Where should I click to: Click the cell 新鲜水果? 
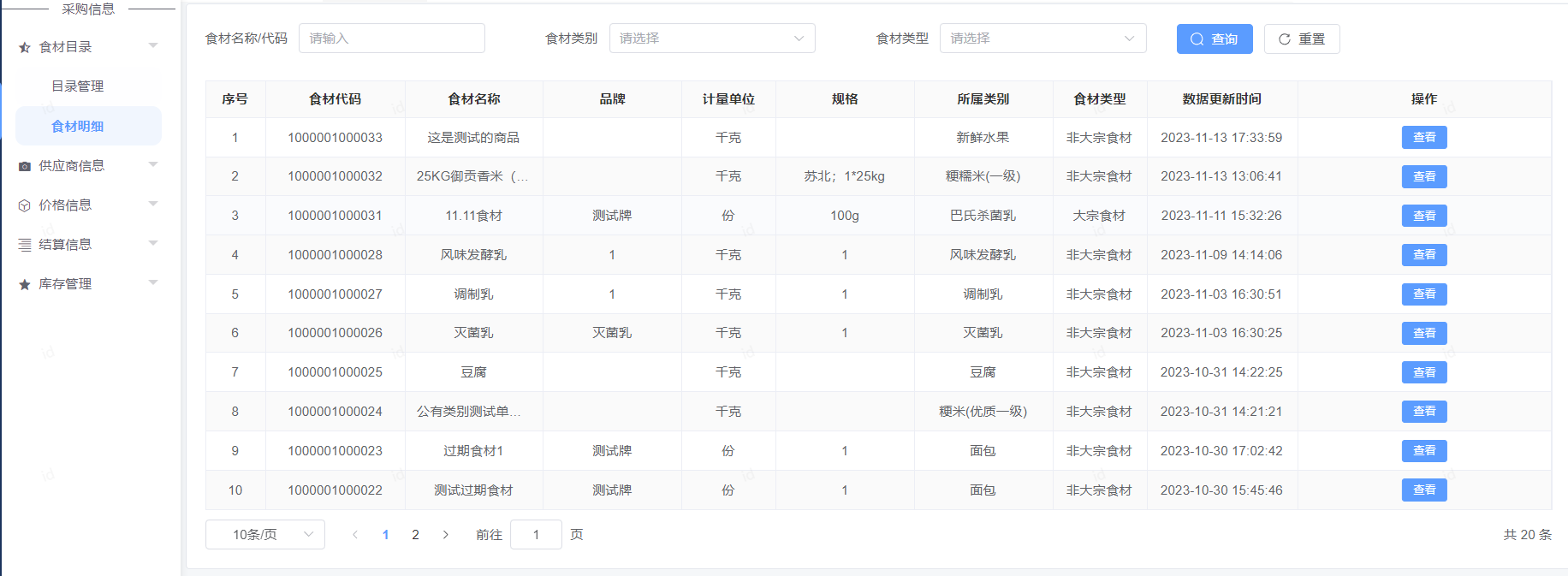coord(983,138)
